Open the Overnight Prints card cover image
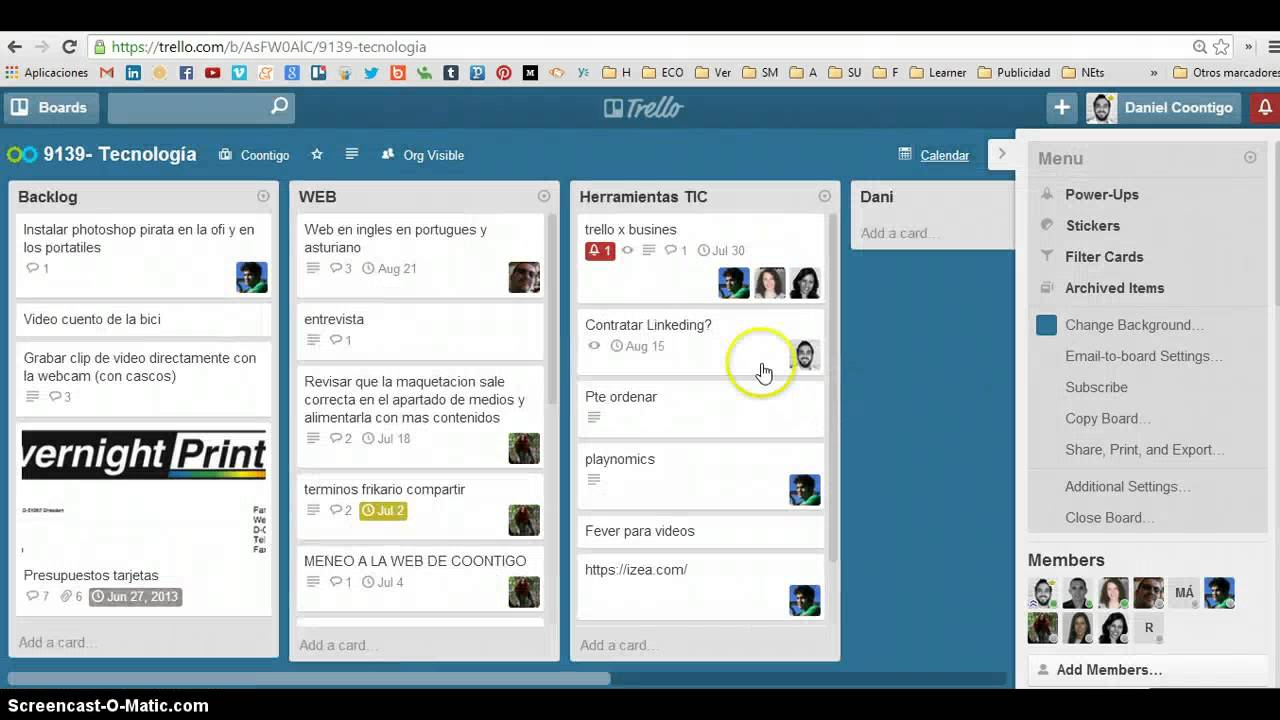1280x720 pixels. 144,492
